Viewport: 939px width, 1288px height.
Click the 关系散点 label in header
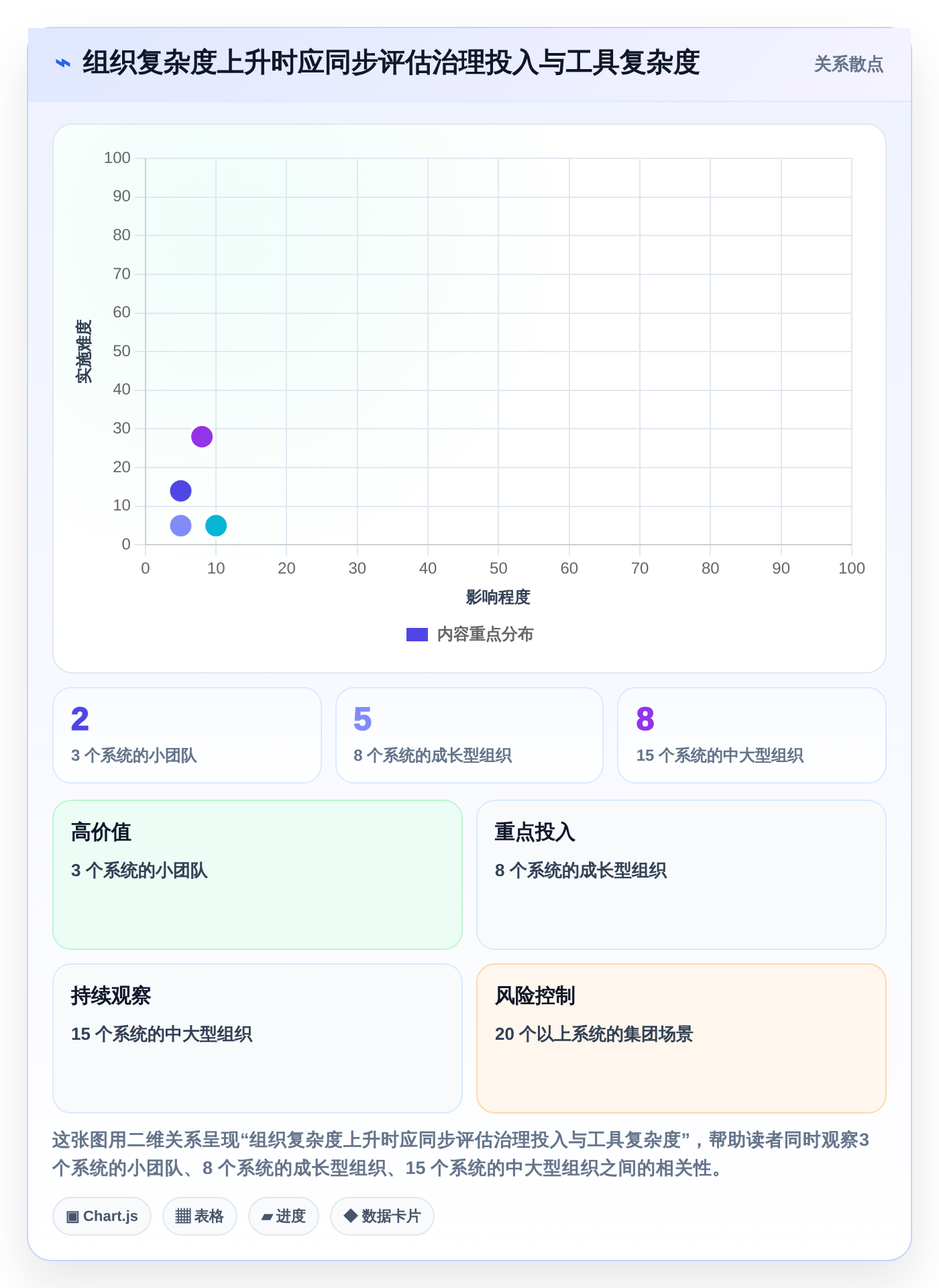[848, 64]
